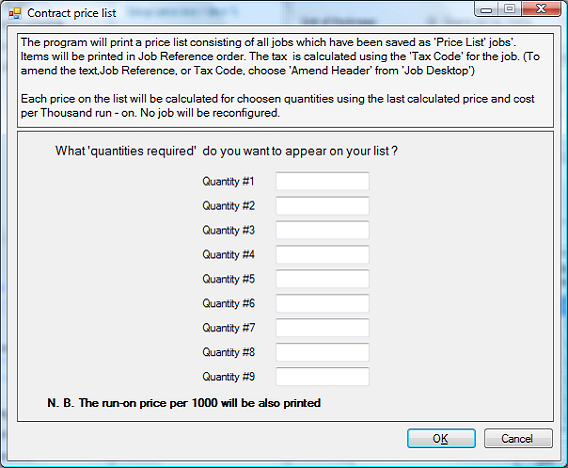Place cursor in Quantity #5 field
Screen dimensions: 568x468
[x=322, y=279]
